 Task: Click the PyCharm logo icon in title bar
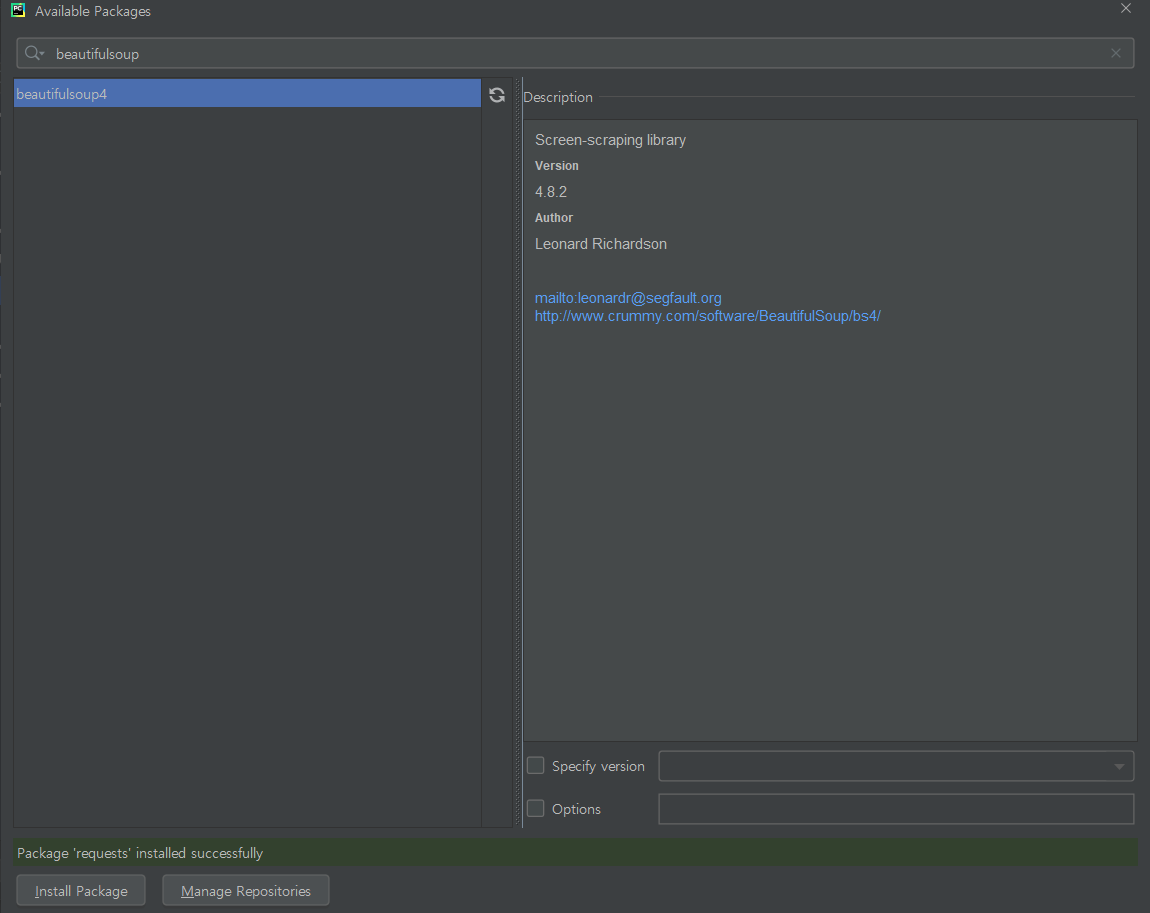point(18,10)
